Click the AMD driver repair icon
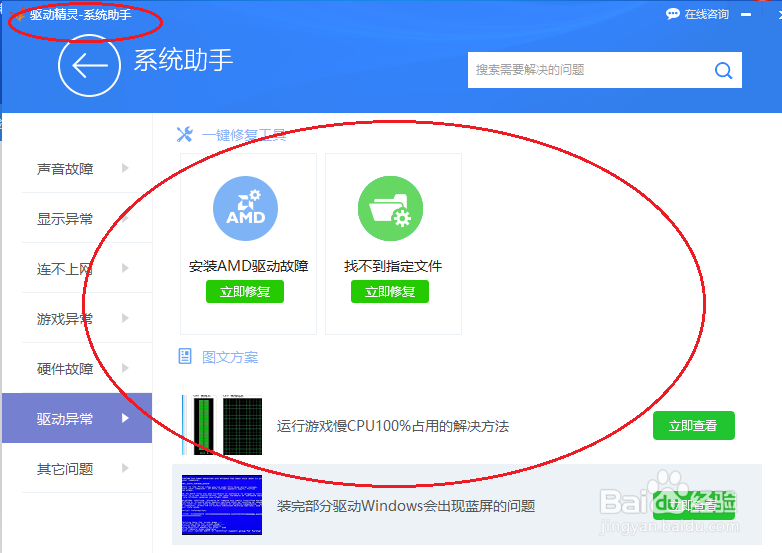This screenshot has height=553, width=782. 245,208
